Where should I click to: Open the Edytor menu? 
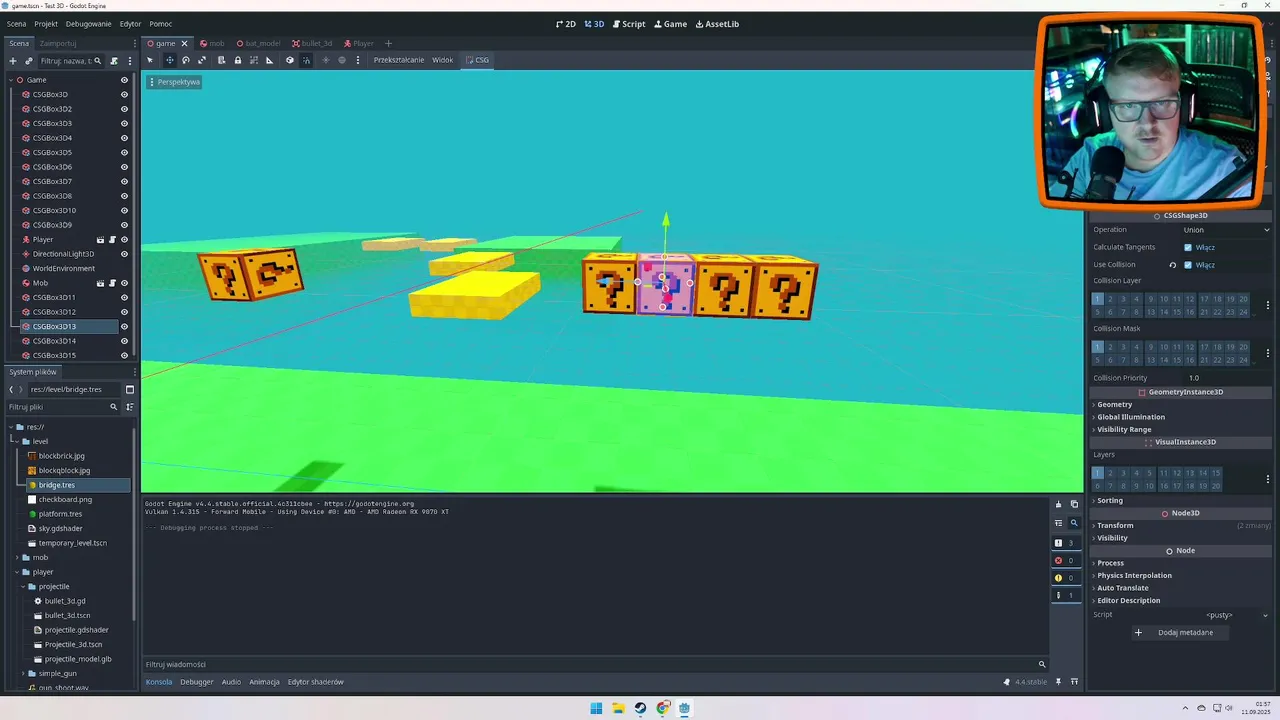tap(130, 24)
